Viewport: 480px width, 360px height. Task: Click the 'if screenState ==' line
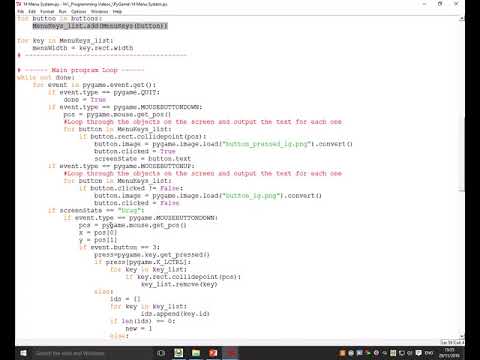[96, 210]
